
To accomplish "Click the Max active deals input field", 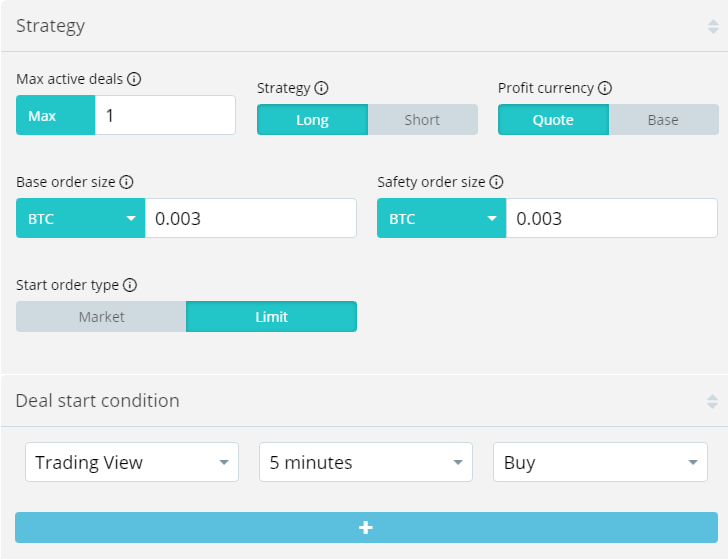I will tap(165, 116).
